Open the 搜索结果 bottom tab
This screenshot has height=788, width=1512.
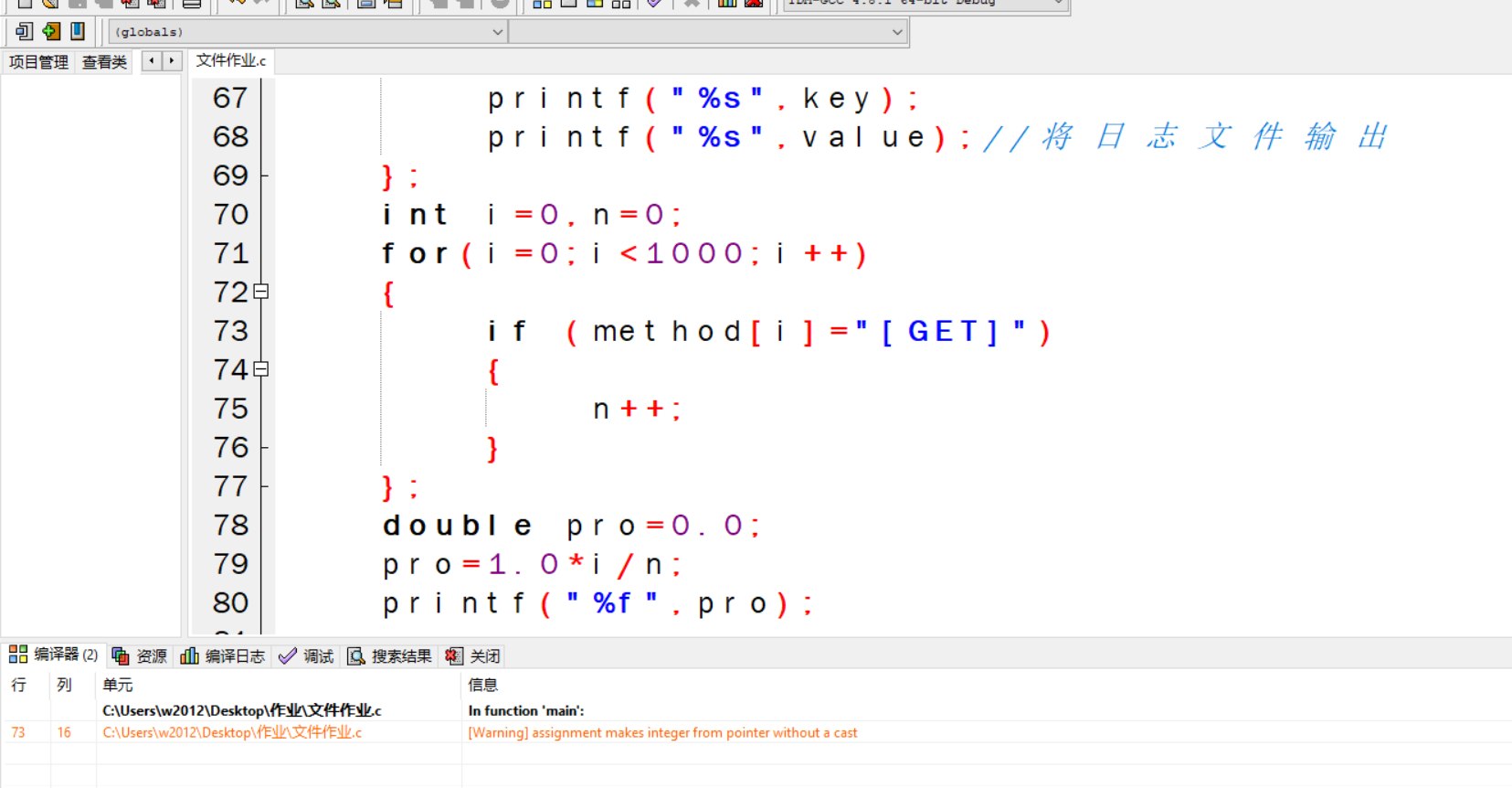point(390,655)
